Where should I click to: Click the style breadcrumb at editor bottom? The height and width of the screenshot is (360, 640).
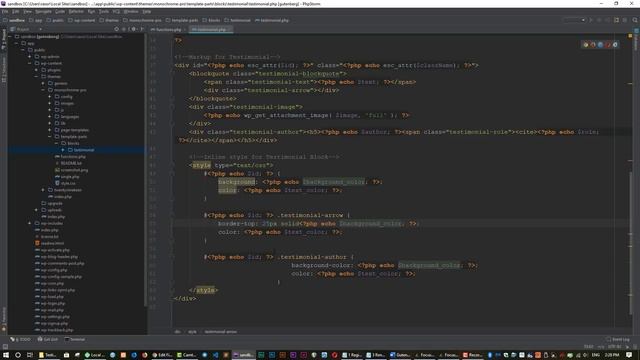(192, 332)
